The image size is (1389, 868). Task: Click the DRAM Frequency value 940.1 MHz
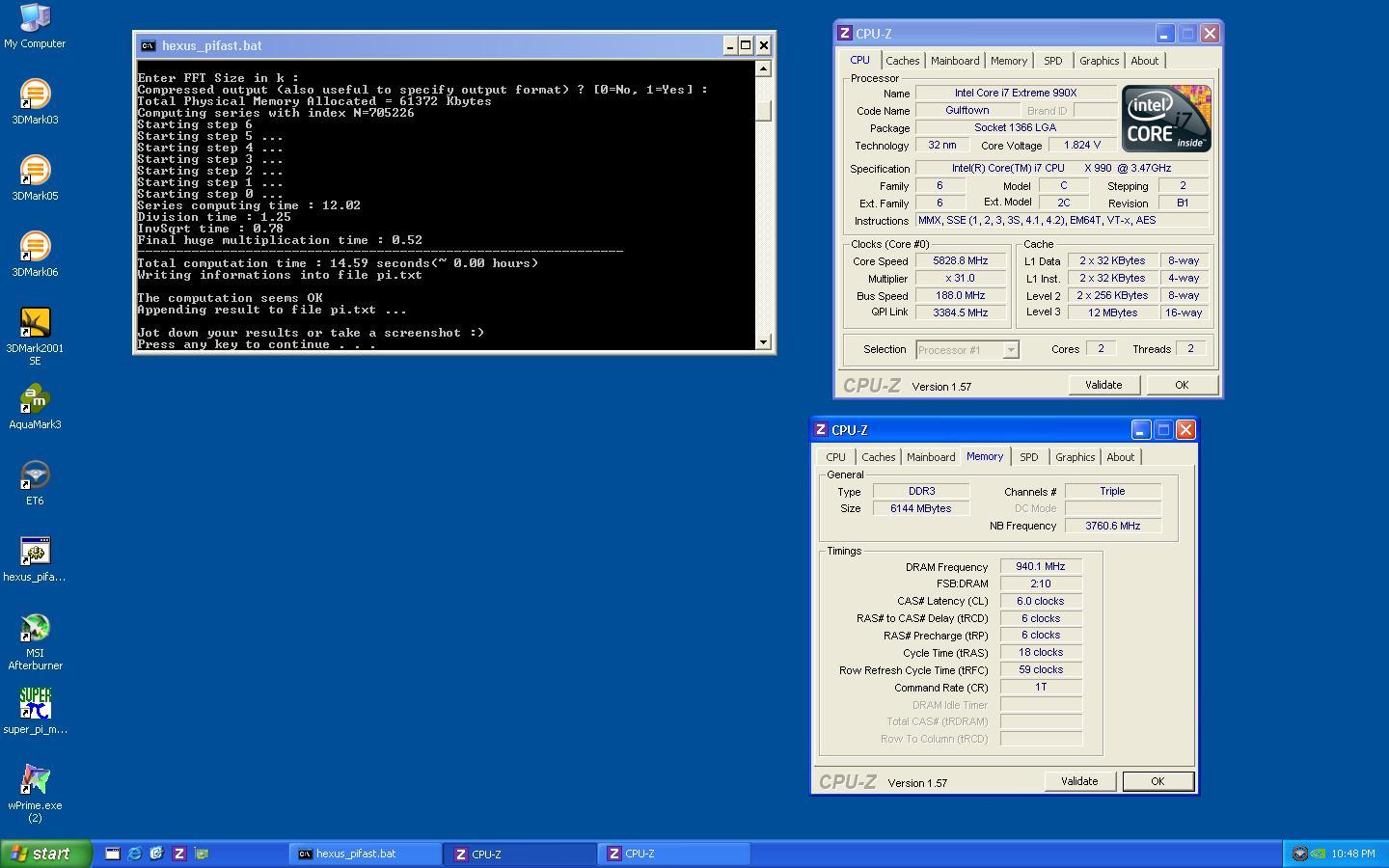[x=1041, y=567]
